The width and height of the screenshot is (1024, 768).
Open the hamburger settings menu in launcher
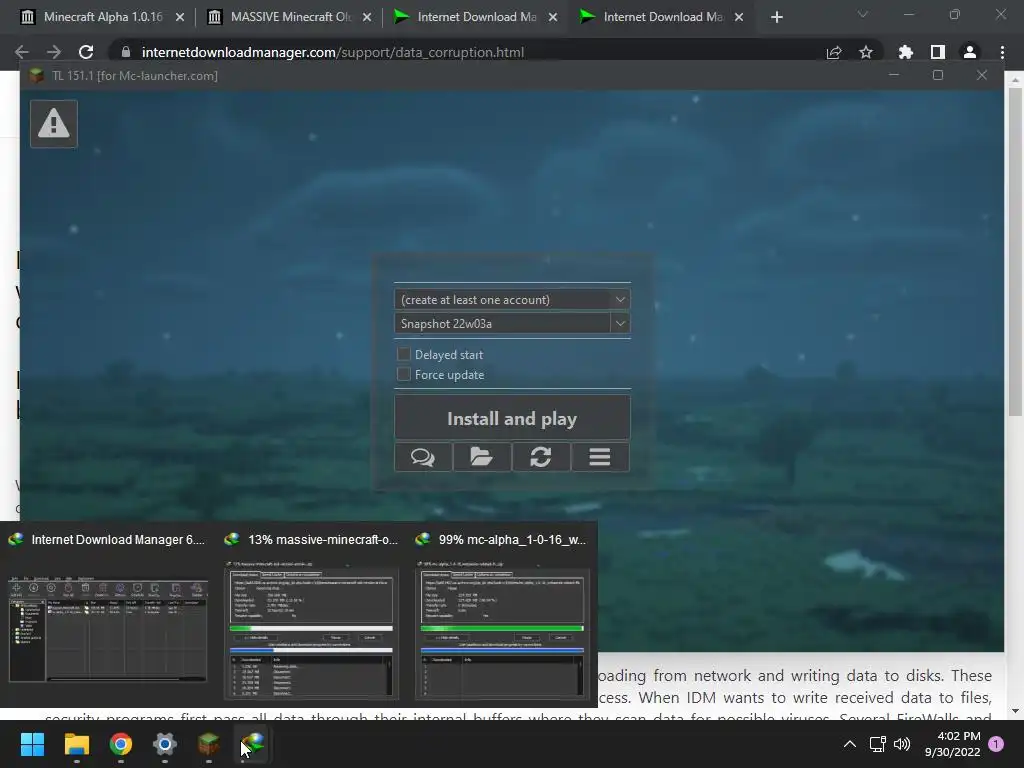[x=600, y=456]
